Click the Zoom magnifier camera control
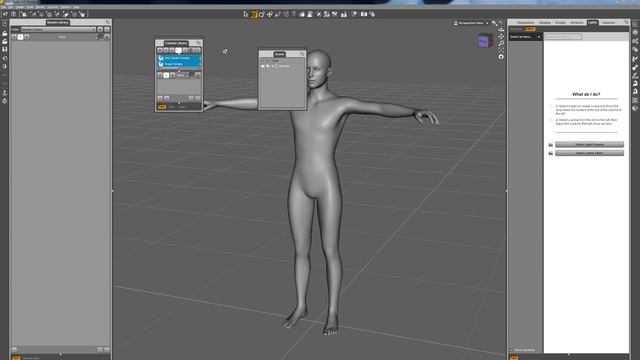Viewport: 640px width, 360px height. coord(501,43)
